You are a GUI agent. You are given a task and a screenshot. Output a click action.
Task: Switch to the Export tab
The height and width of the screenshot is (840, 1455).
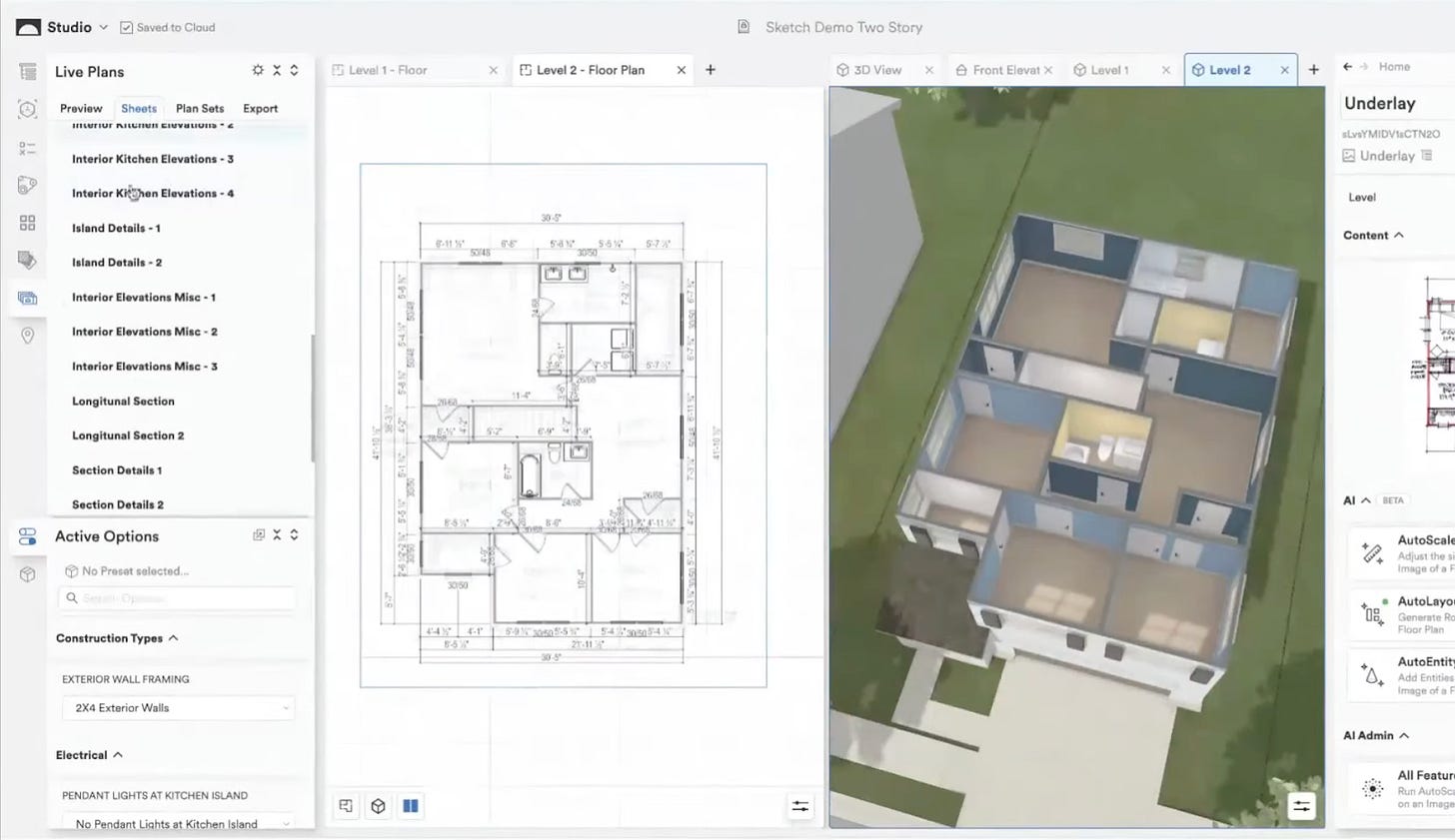[x=261, y=108]
